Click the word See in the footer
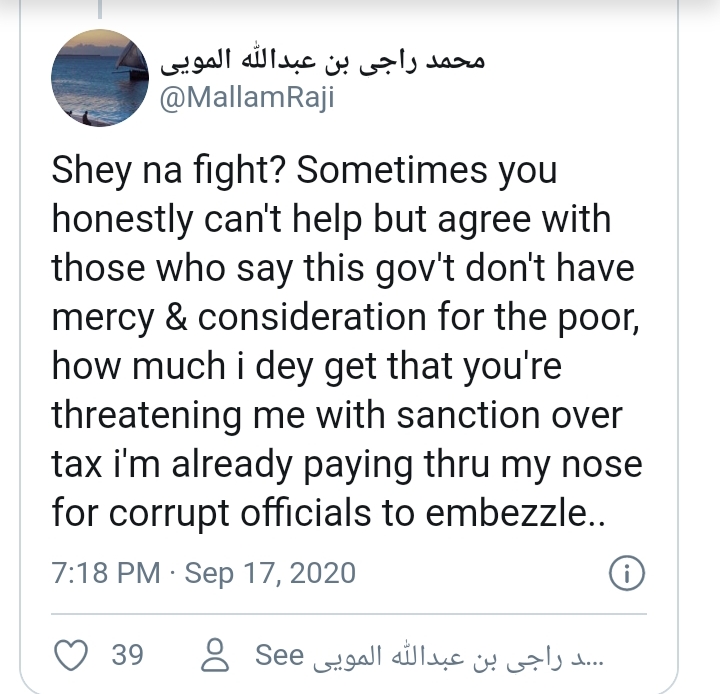The height and width of the screenshot is (694, 720). point(279,656)
